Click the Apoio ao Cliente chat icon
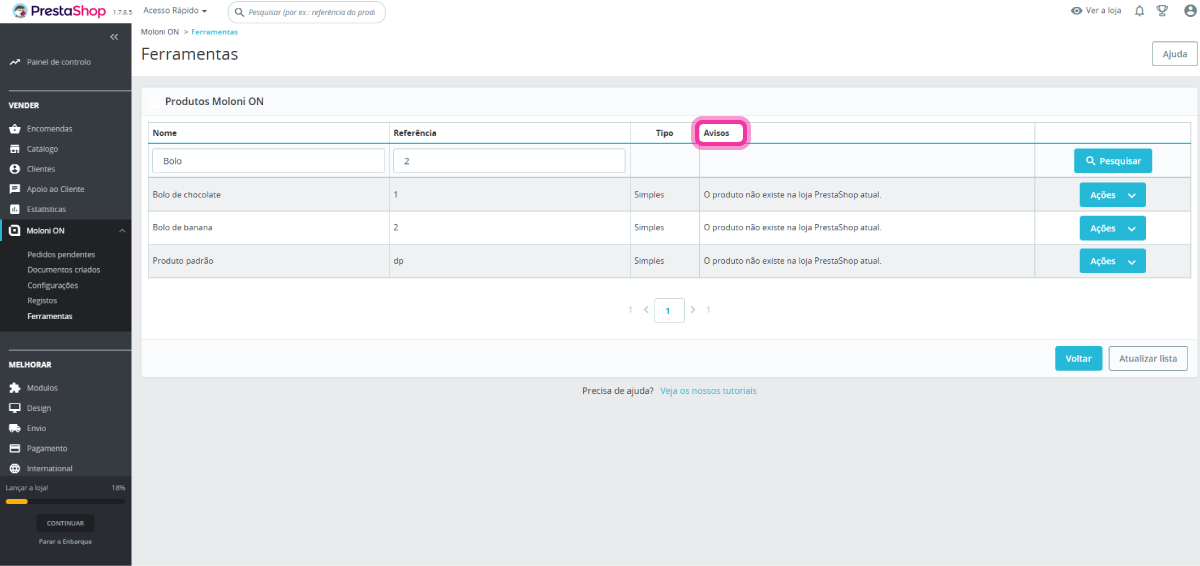The height and width of the screenshot is (566, 1200). click(15, 189)
